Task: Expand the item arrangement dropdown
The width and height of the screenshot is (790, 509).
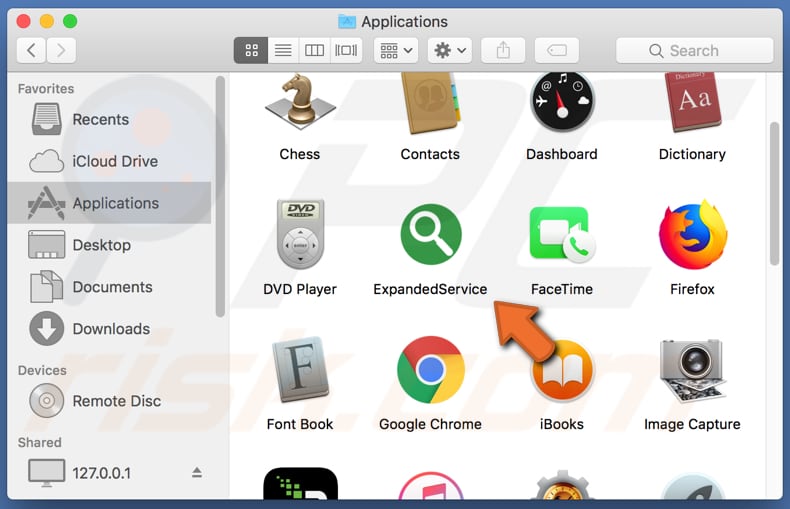Action: (x=395, y=50)
